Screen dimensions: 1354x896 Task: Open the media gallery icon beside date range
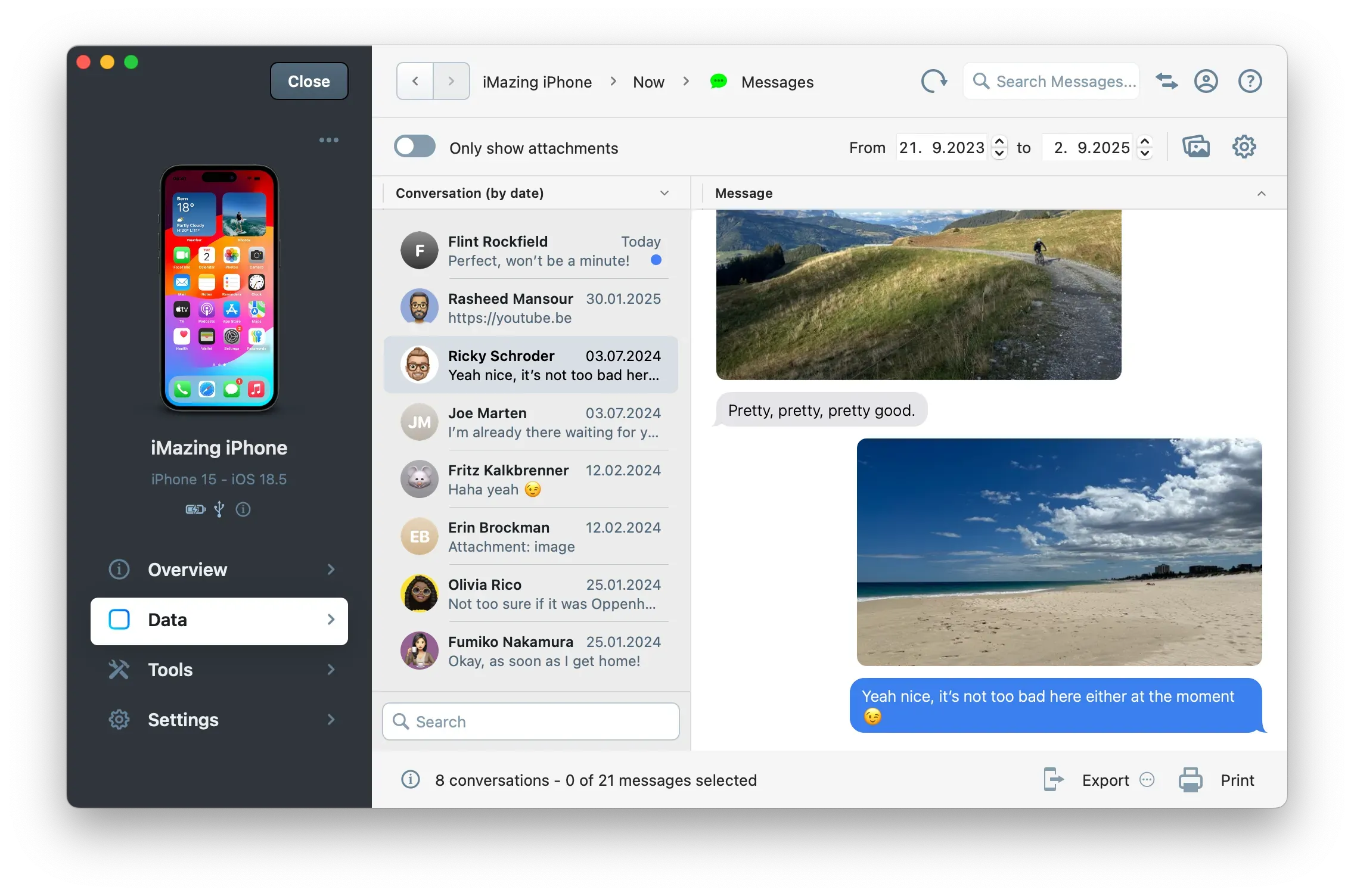pyautogui.click(x=1197, y=147)
